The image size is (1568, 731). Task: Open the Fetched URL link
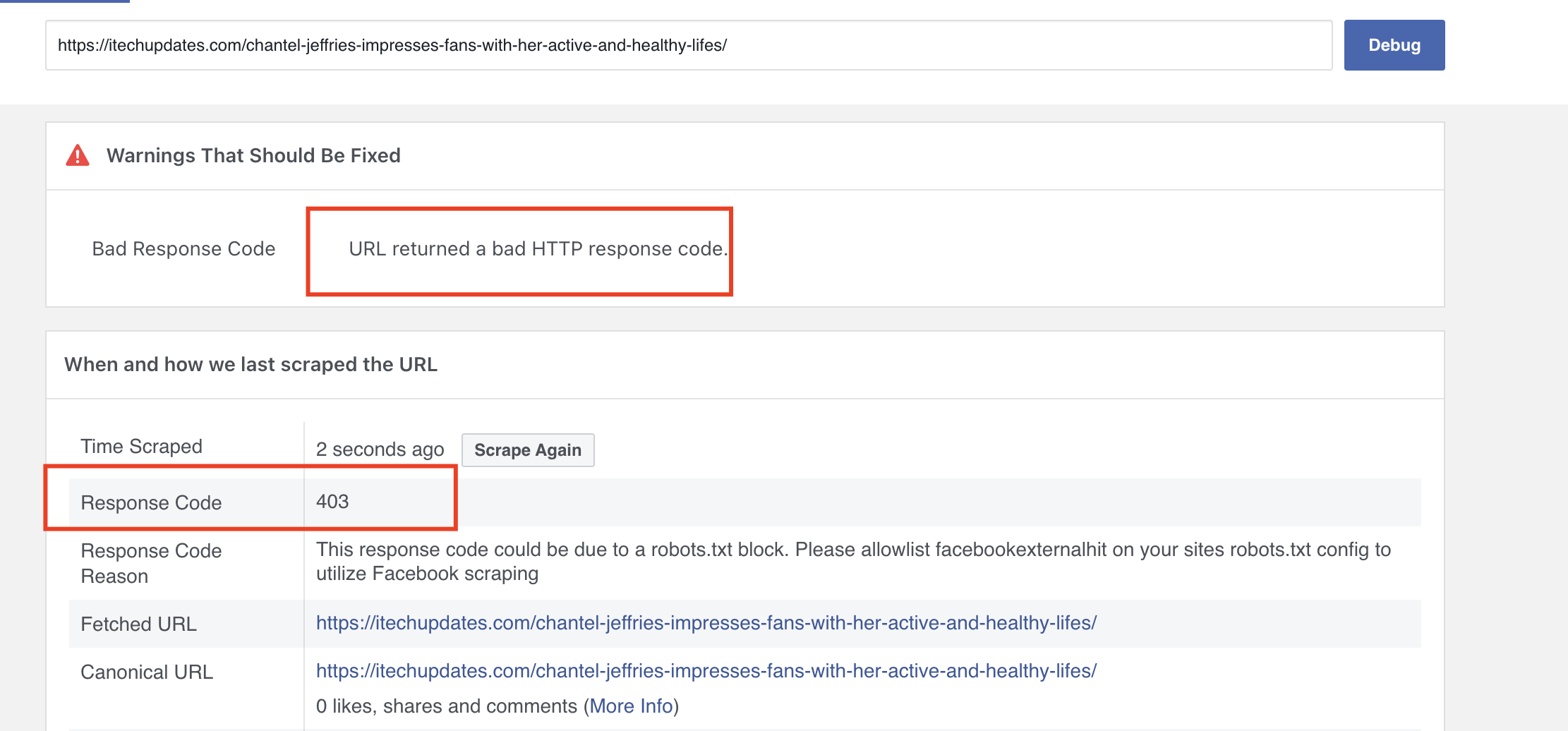pos(706,623)
